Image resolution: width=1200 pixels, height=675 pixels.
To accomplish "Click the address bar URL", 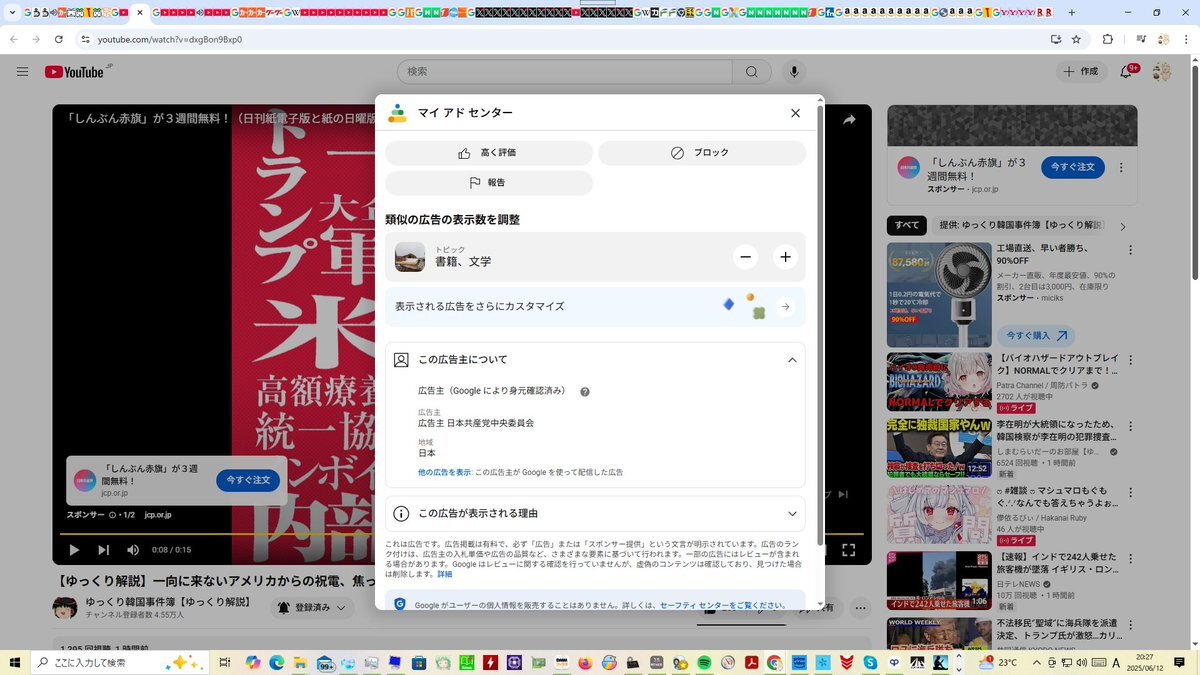I will [170, 39].
